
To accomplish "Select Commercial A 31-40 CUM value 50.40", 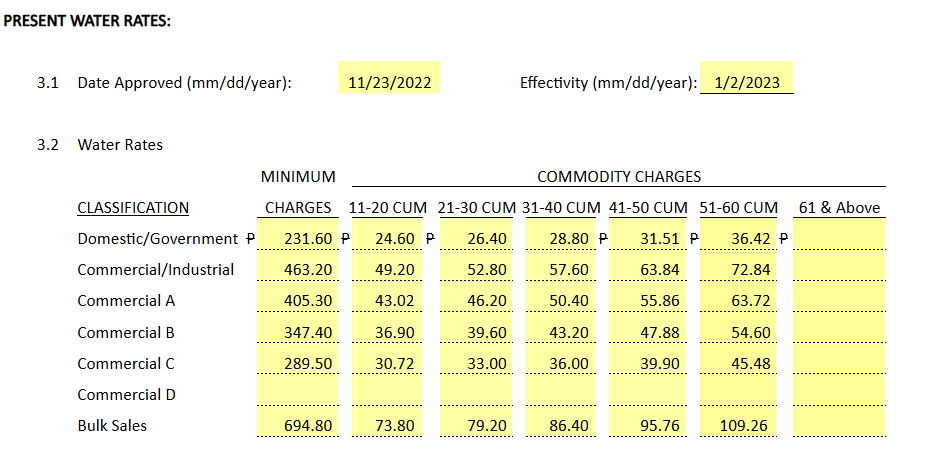I will pyautogui.click(x=561, y=297).
